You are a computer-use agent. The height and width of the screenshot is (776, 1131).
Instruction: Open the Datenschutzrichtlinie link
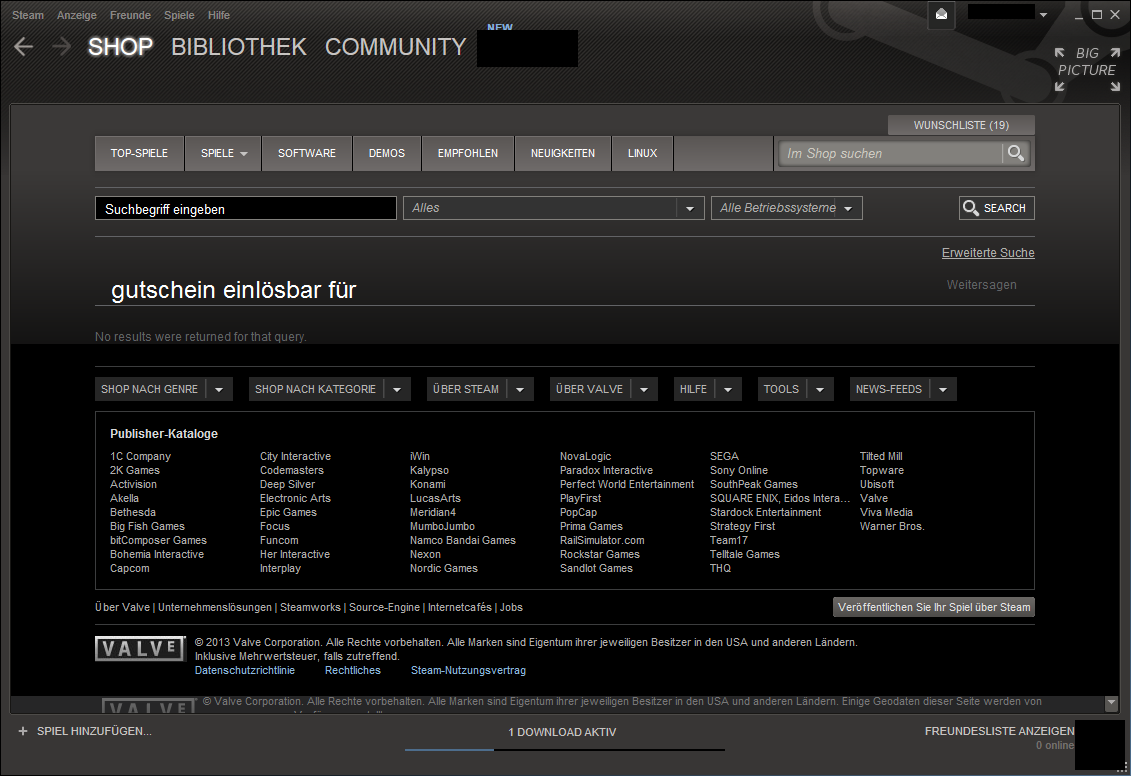(x=245, y=670)
